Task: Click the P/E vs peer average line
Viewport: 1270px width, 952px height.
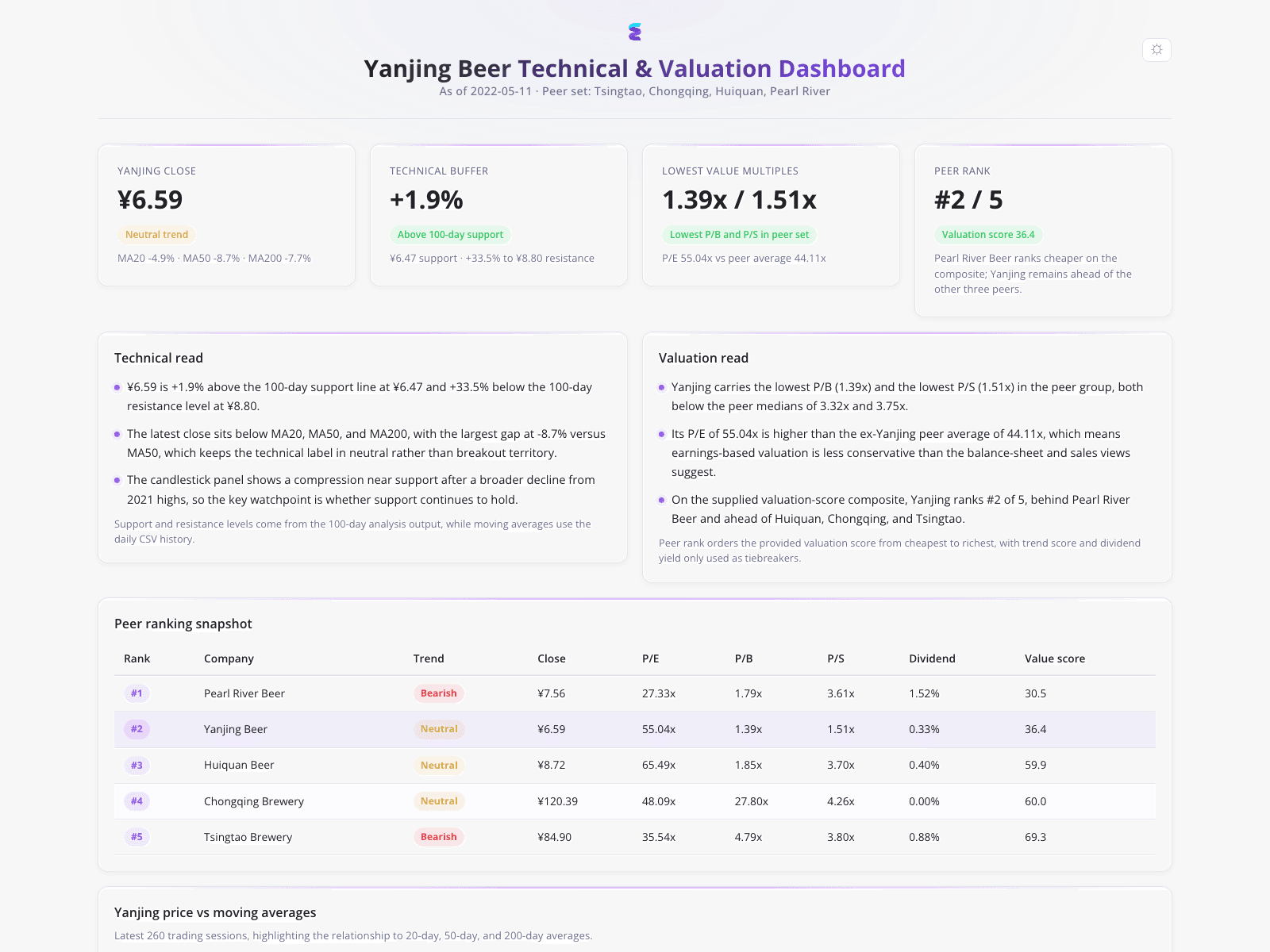Action: [744, 259]
